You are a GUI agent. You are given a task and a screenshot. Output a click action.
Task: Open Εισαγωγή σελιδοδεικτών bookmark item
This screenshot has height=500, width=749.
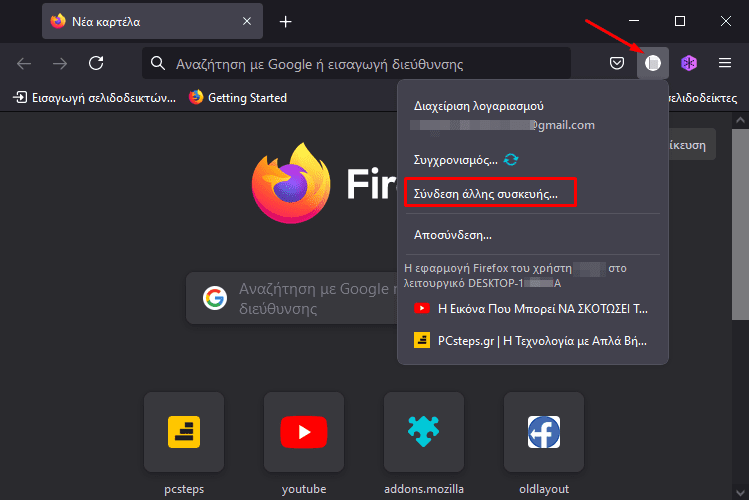[94, 98]
